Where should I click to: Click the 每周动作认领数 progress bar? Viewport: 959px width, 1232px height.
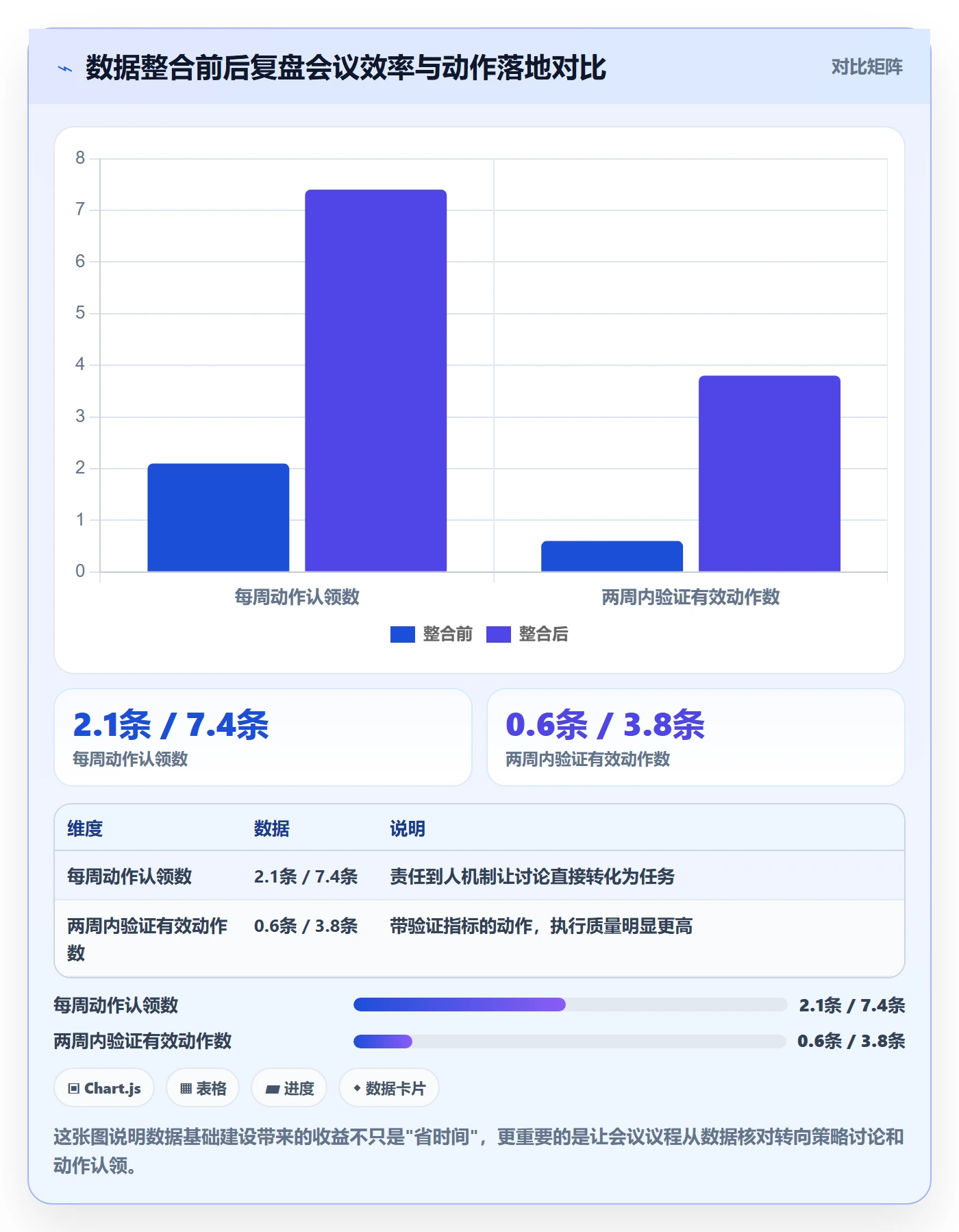pos(570,1005)
